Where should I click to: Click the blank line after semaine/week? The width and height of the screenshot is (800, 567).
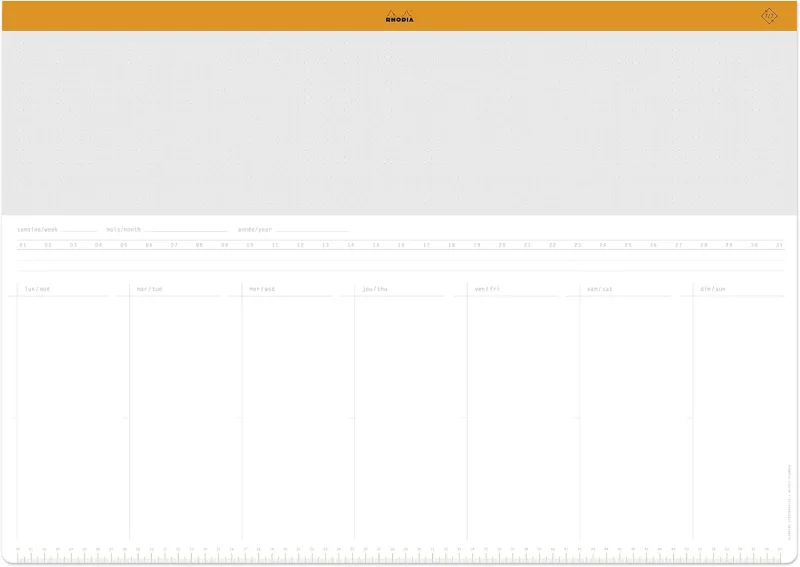pos(79,231)
